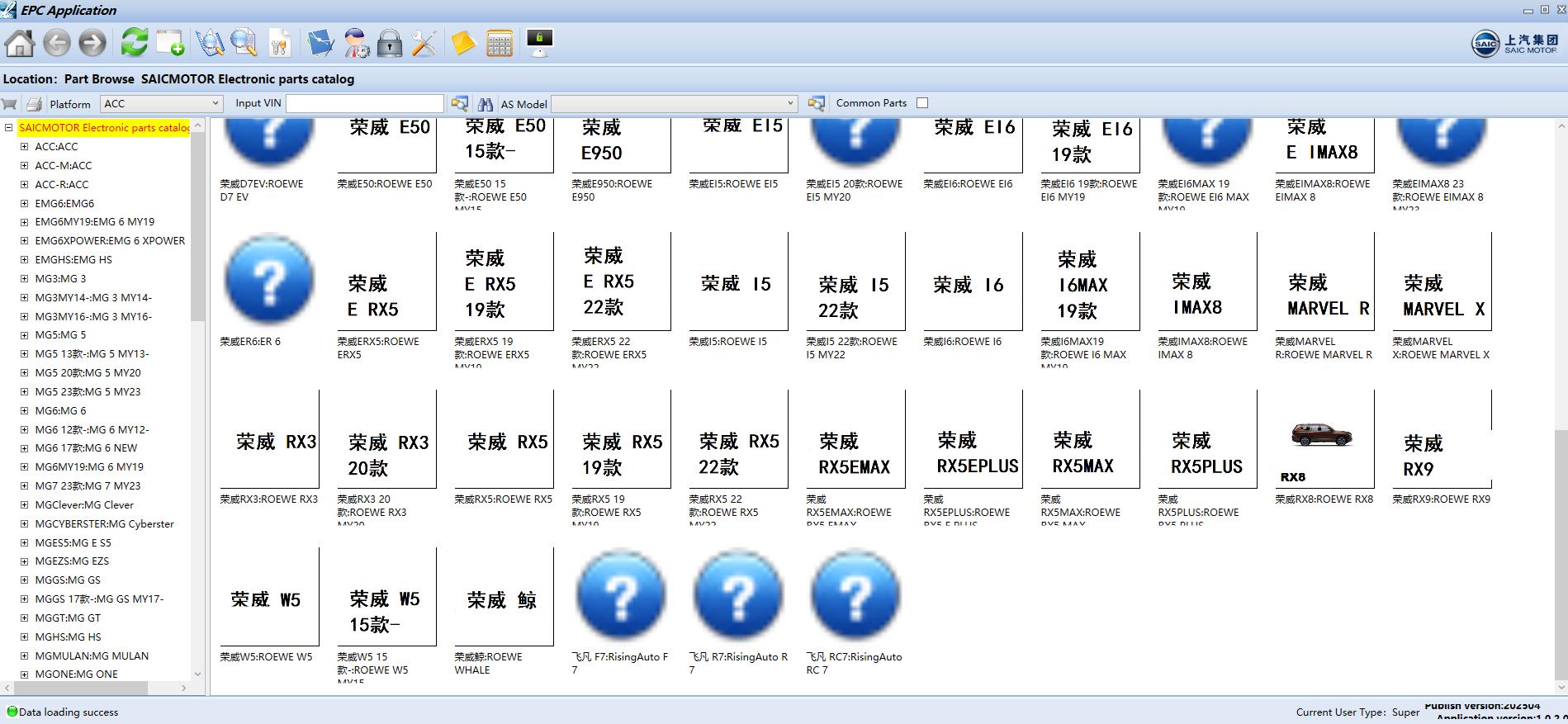Viewport: 1568px width, 724px height.
Task: Open the 飞凡 RC7:RisingAuto RC 7 thumbnail
Action: (855, 595)
